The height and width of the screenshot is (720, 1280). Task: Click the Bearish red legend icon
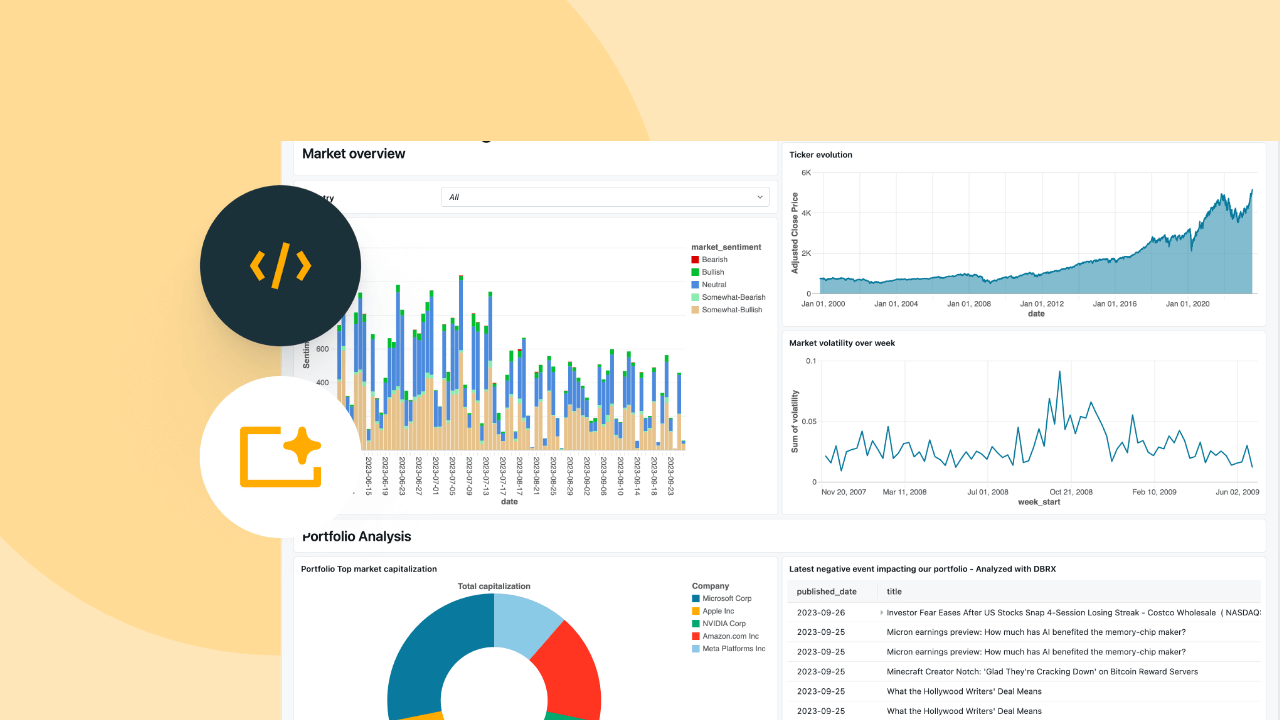pos(695,260)
